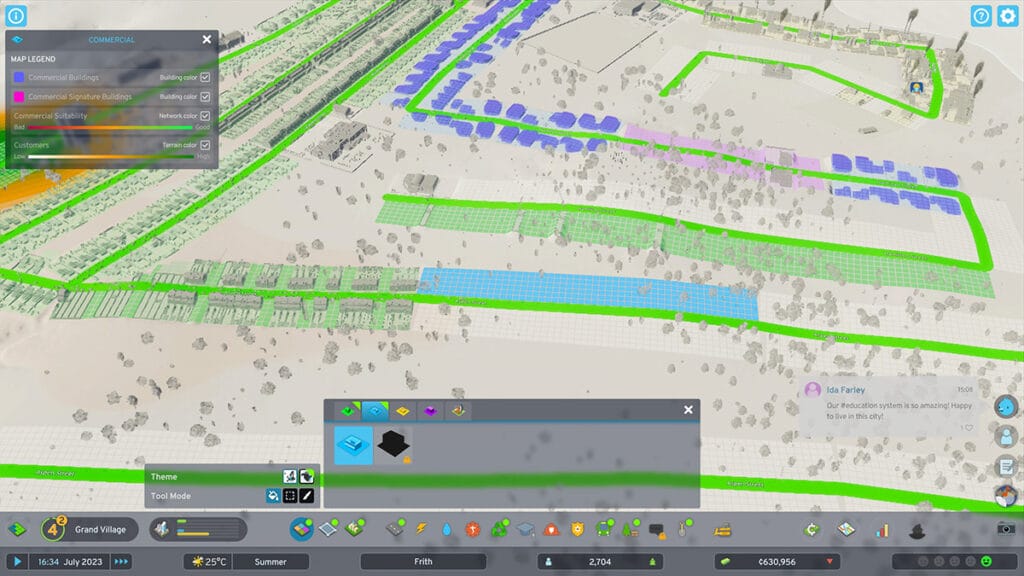Image resolution: width=1024 pixels, height=576 pixels.
Task: Click the fast-forward arrows beside the date
Action: coord(121,562)
